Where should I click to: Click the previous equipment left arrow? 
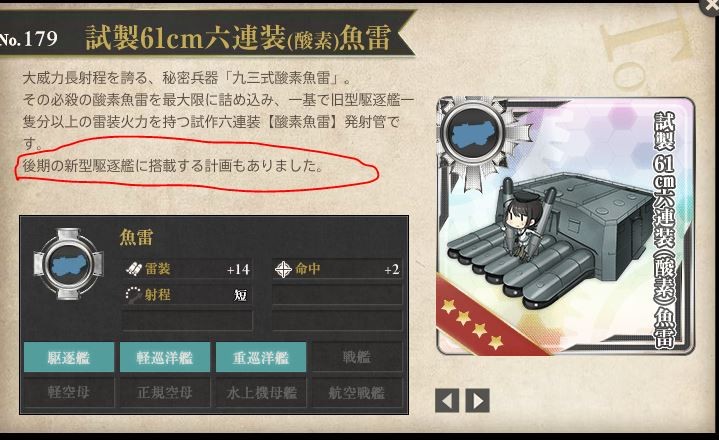pyautogui.click(x=447, y=401)
